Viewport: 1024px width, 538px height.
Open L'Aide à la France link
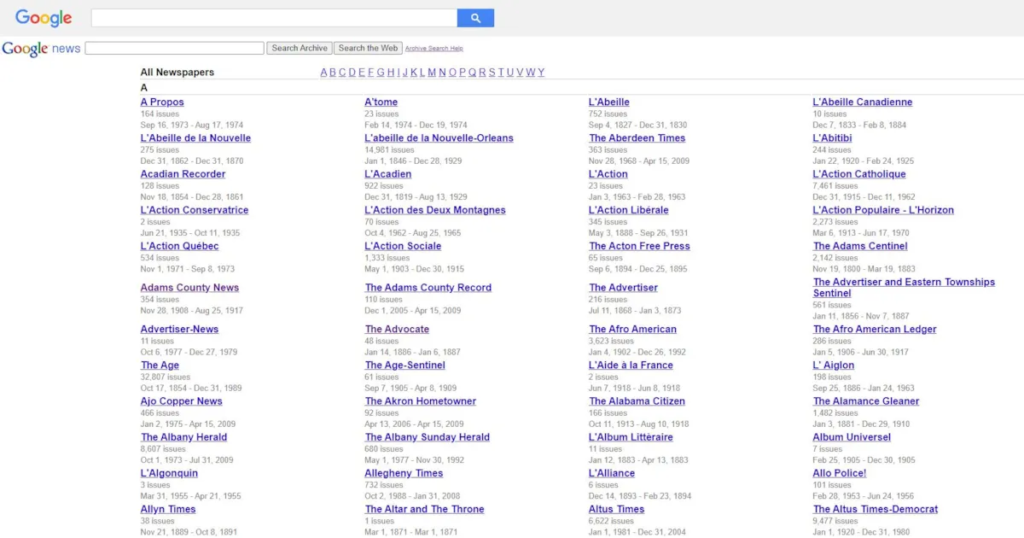coord(631,365)
